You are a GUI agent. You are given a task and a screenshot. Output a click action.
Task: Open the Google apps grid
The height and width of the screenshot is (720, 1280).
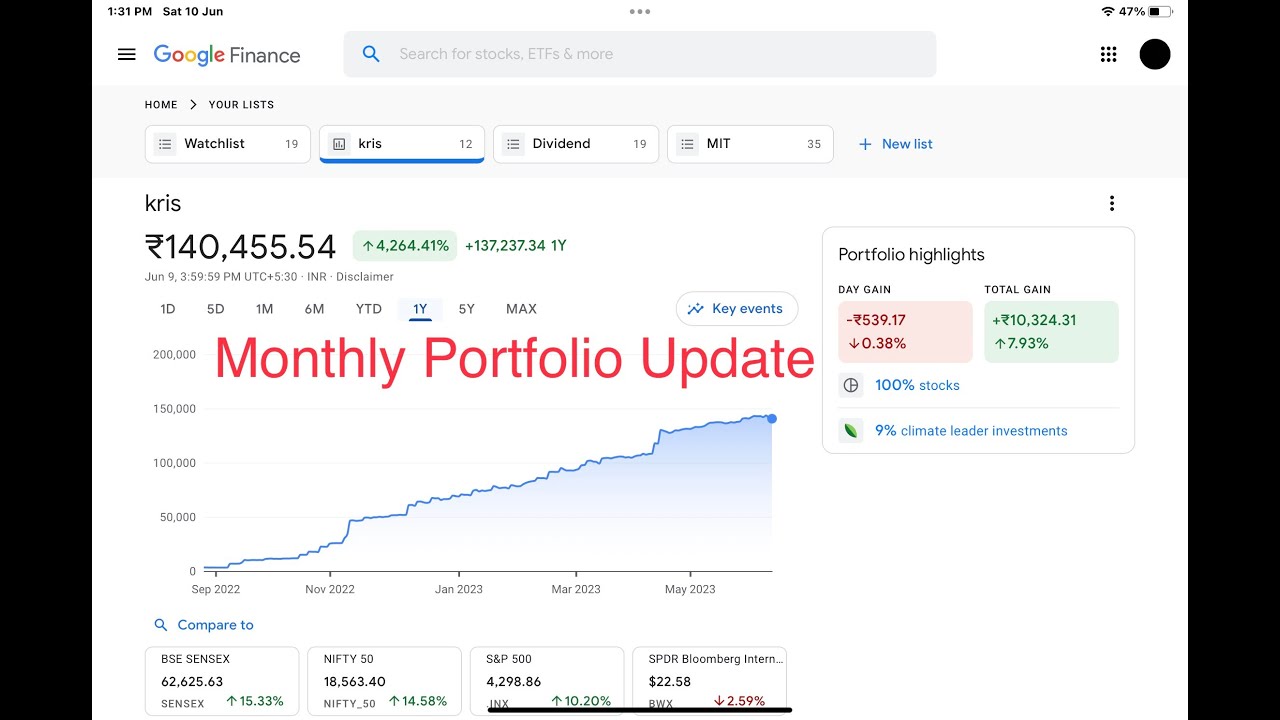[x=1108, y=54]
